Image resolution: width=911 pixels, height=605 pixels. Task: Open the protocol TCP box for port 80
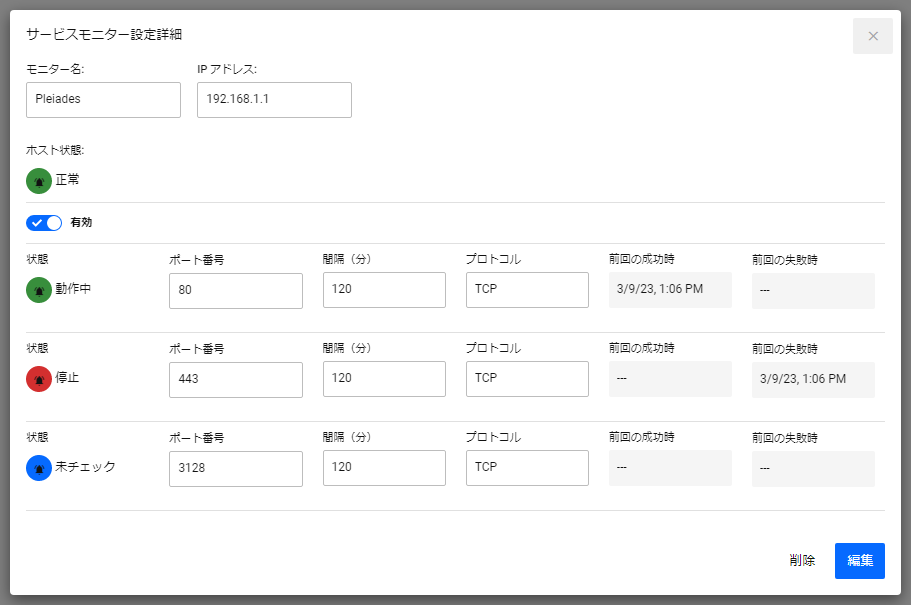pyautogui.click(x=527, y=290)
